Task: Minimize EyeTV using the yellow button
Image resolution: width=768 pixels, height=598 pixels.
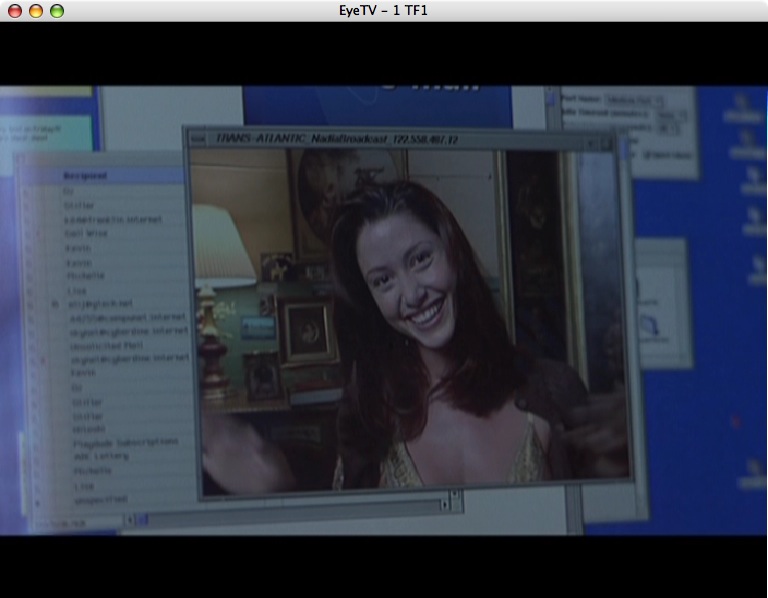Action: tap(36, 11)
